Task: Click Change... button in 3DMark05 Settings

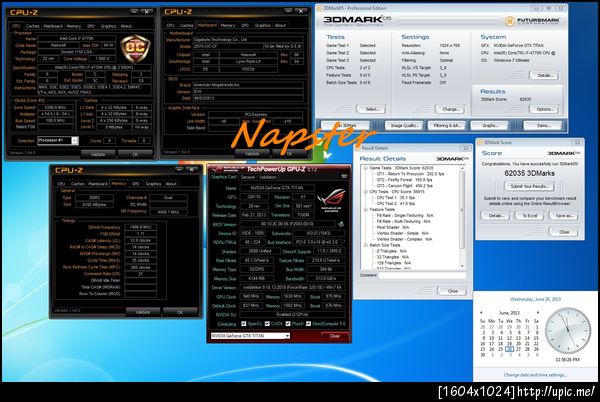Action: [x=450, y=109]
